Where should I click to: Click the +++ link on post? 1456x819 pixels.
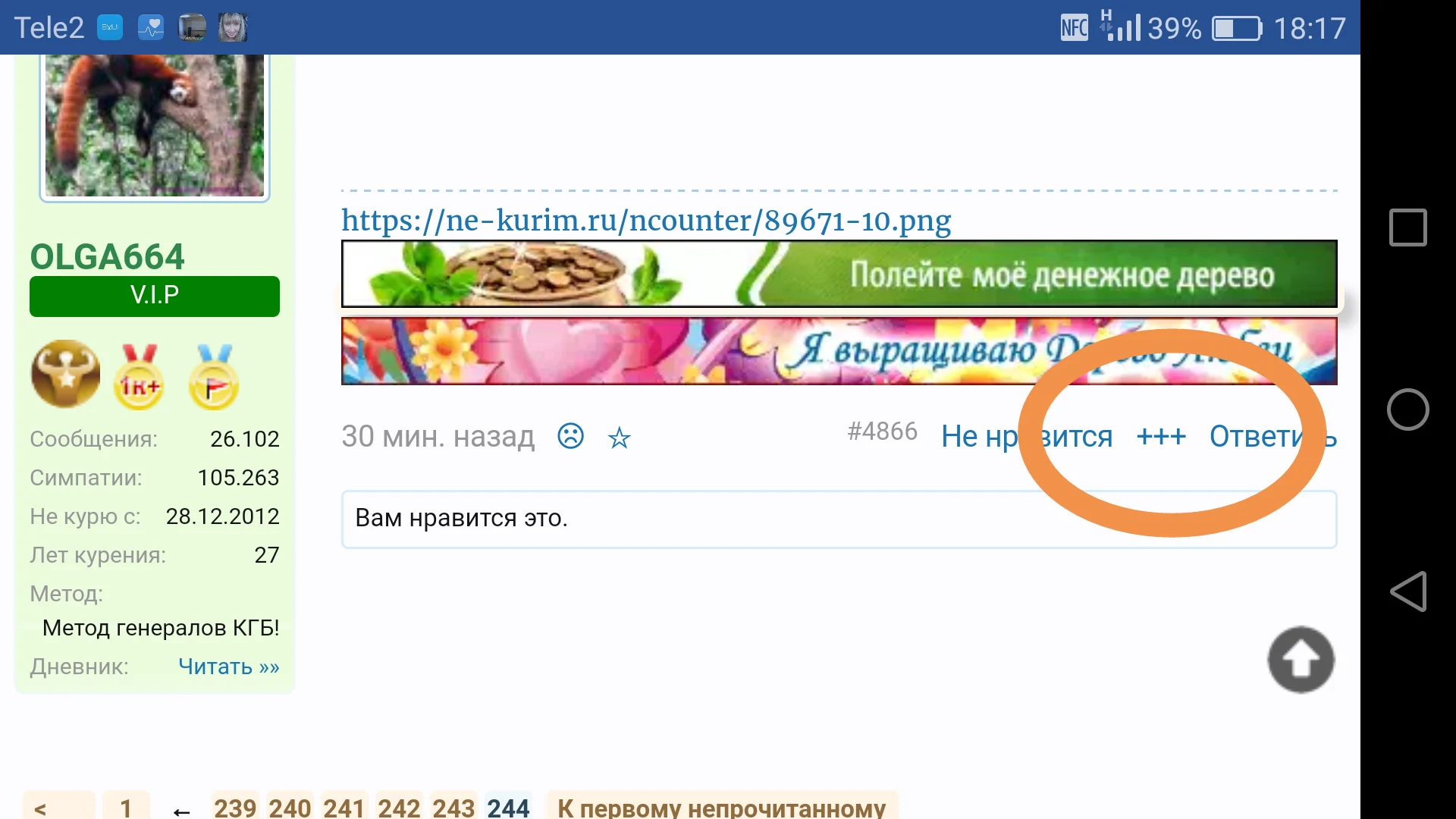[1161, 436]
